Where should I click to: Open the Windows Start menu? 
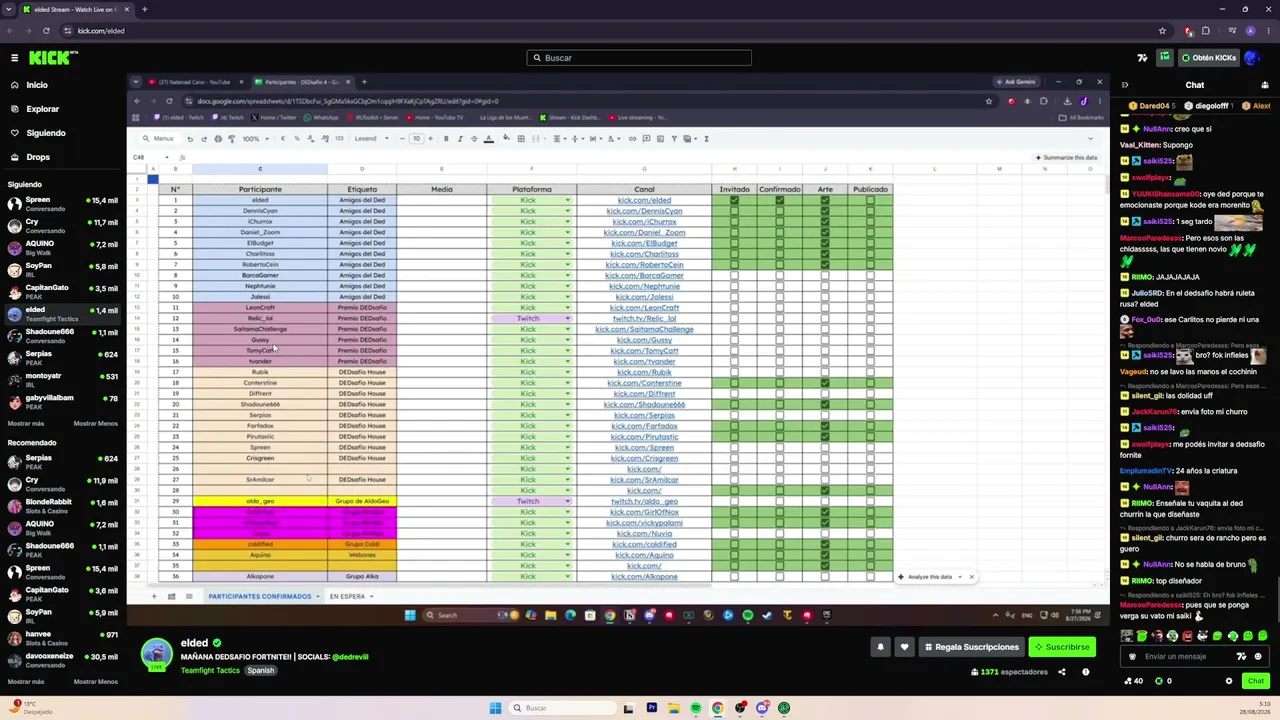click(x=495, y=708)
